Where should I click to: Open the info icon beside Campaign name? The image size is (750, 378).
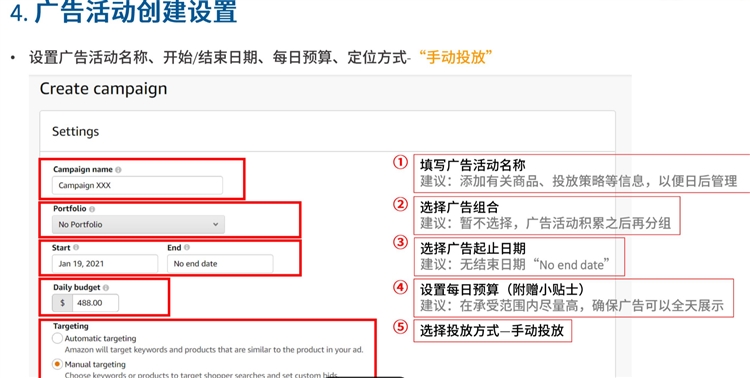tap(118, 169)
